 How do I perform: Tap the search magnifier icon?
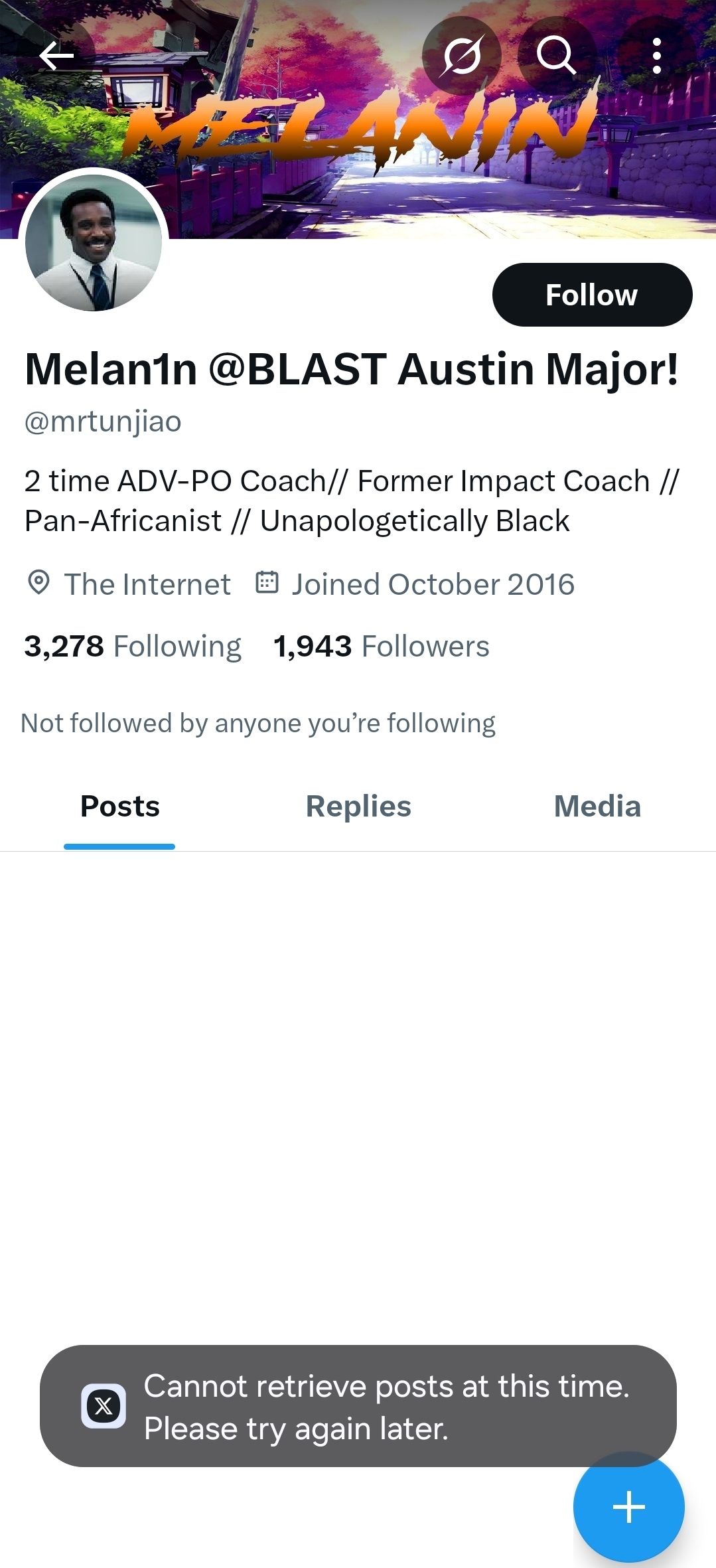click(x=556, y=56)
